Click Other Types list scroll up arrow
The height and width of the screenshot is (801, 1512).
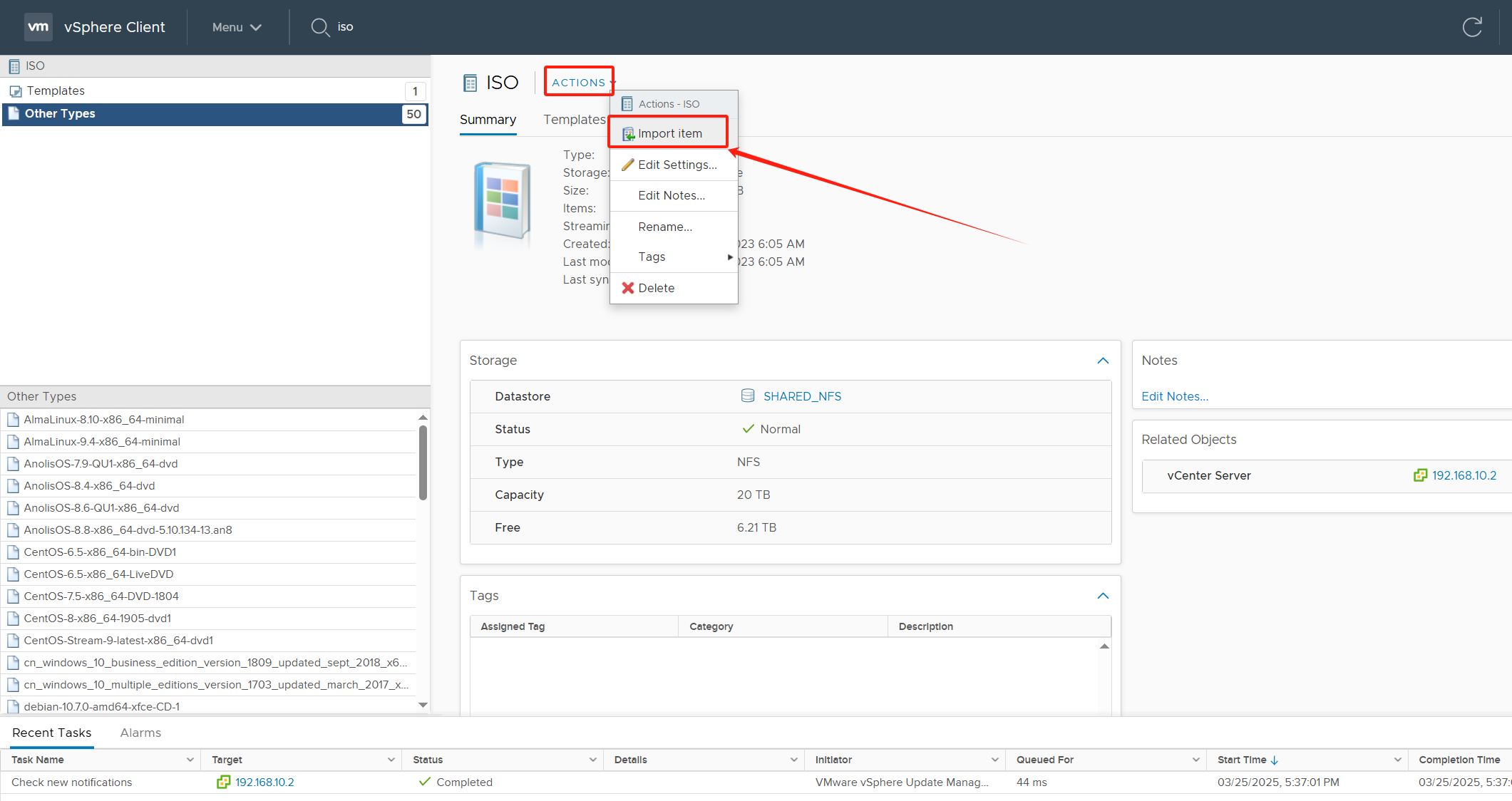pyautogui.click(x=423, y=418)
